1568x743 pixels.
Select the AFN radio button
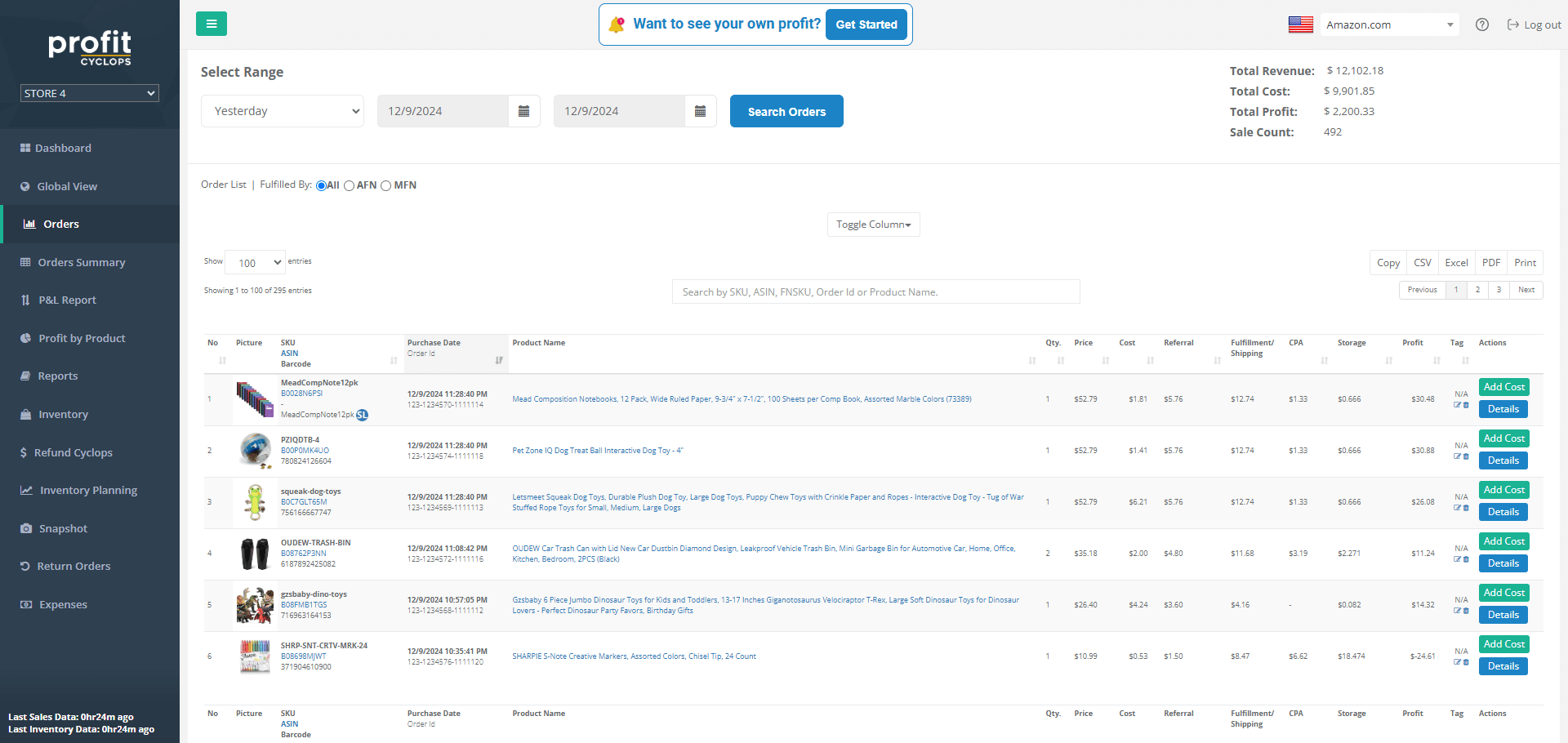349,185
